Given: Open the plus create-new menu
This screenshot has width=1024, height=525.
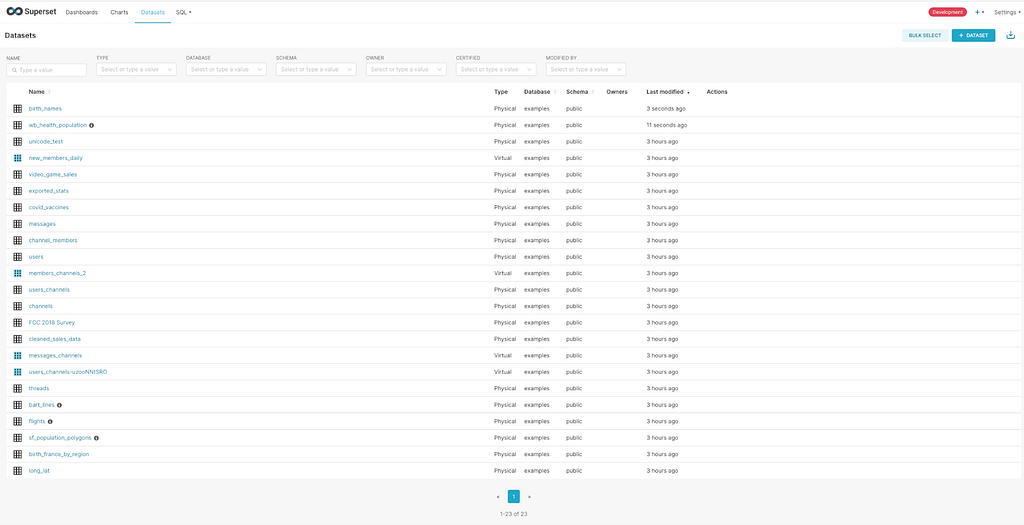Looking at the screenshot, I should pos(979,12).
